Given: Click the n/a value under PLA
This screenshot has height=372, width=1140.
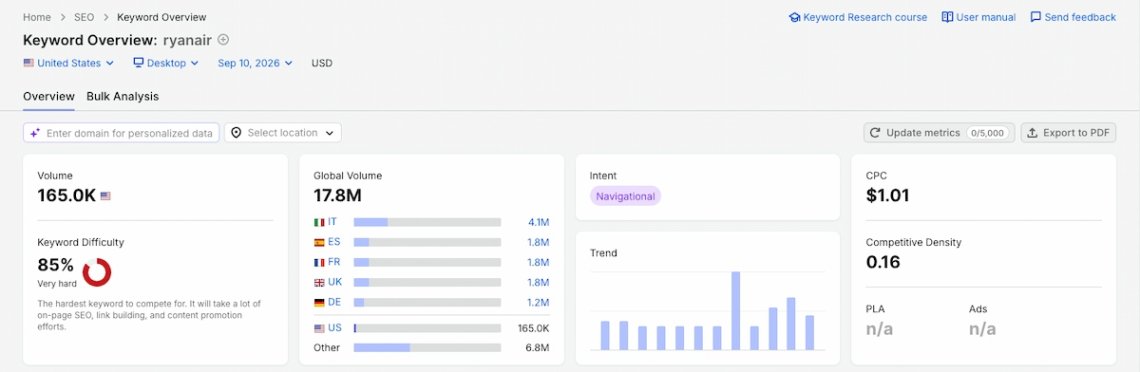Looking at the screenshot, I should coord(879,329).
